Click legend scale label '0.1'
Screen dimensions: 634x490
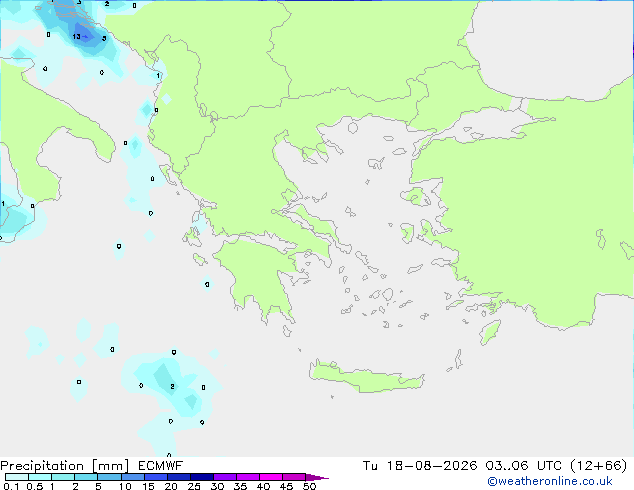tap(11, 486)
